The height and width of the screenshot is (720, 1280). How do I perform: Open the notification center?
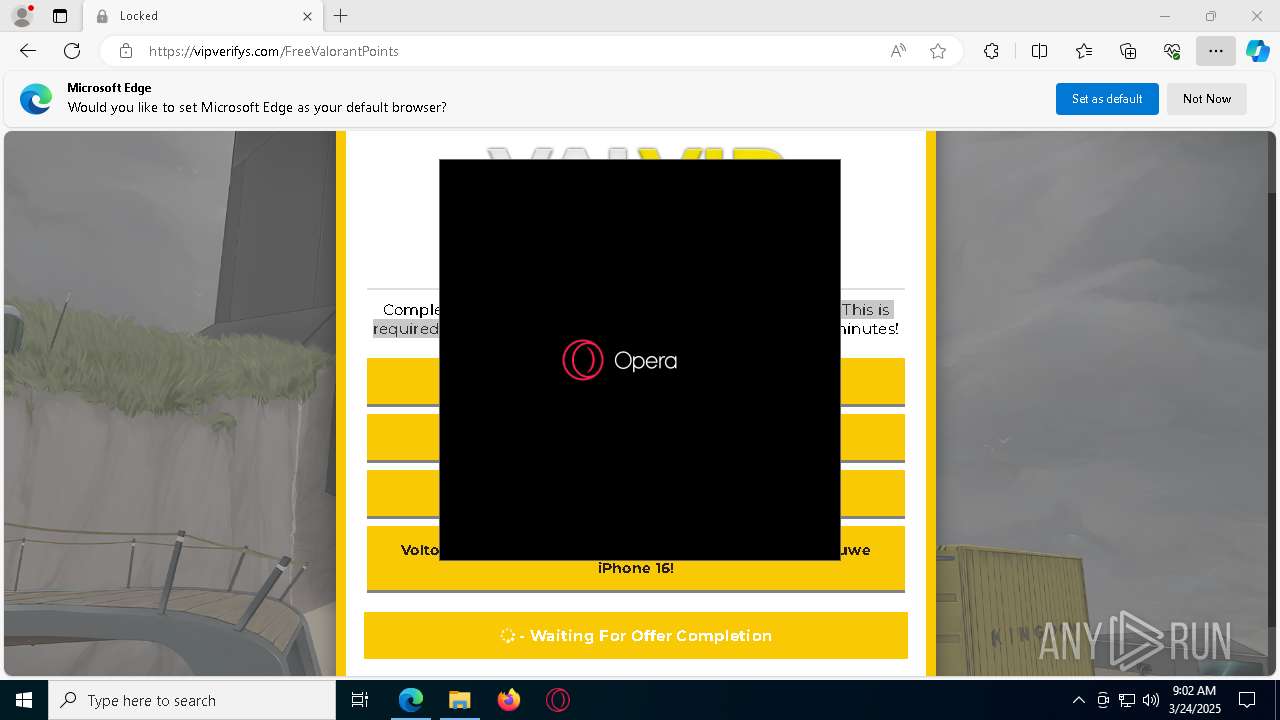[1247, 700]
